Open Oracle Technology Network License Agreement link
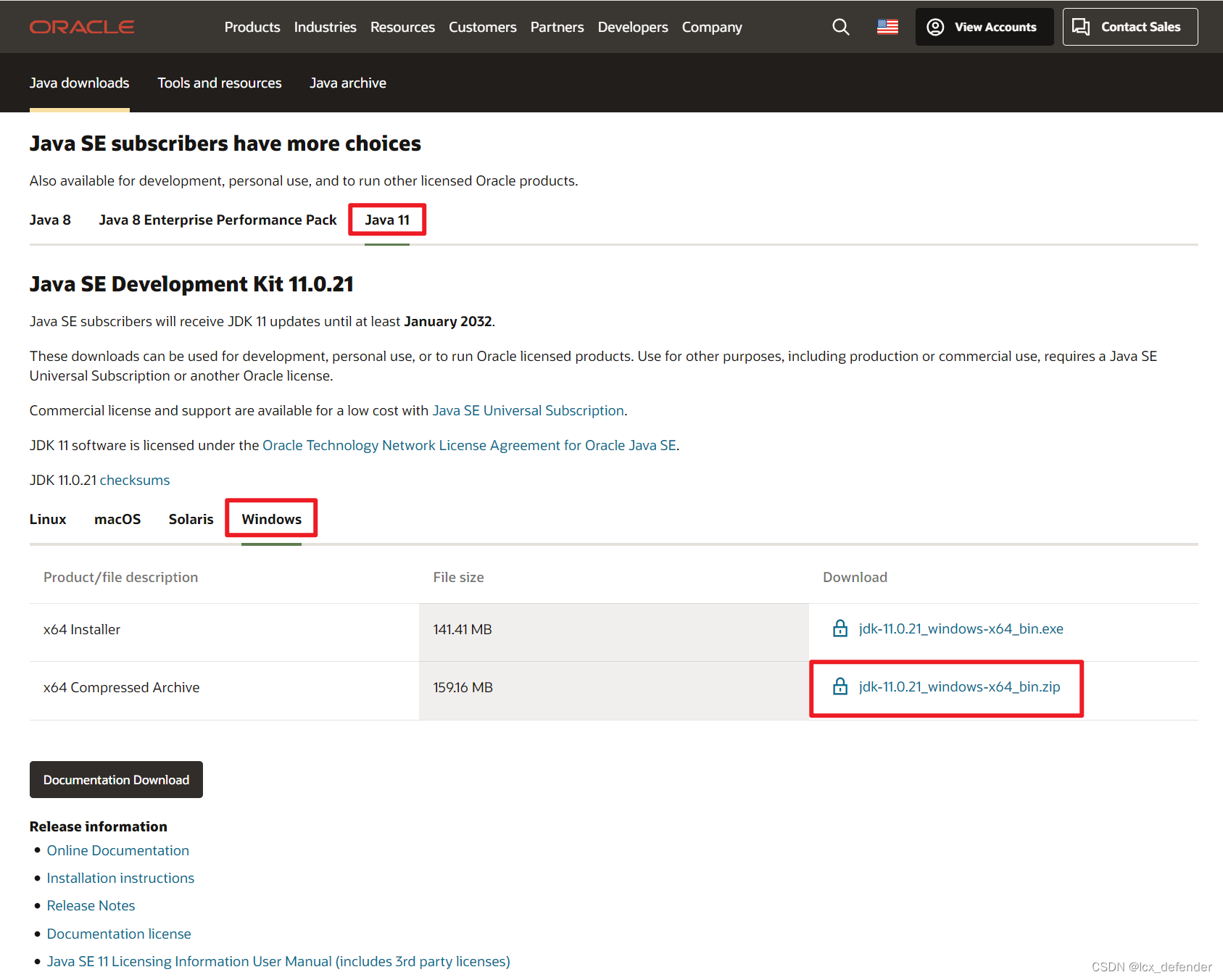 click(x=469, y=445)
